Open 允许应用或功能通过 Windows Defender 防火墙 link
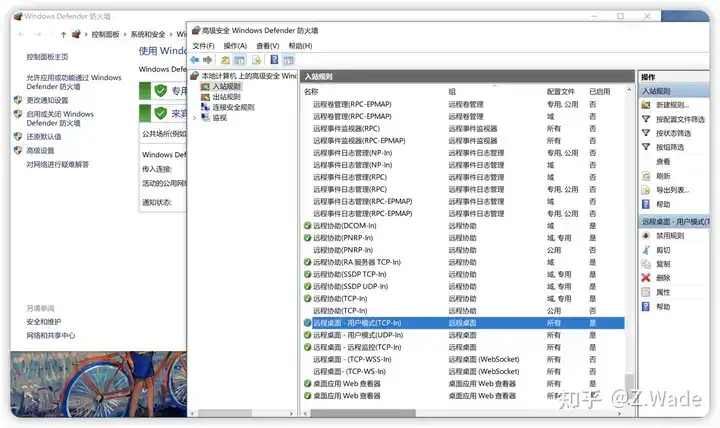Screen dimensions: 720x428 coord(74,82)
